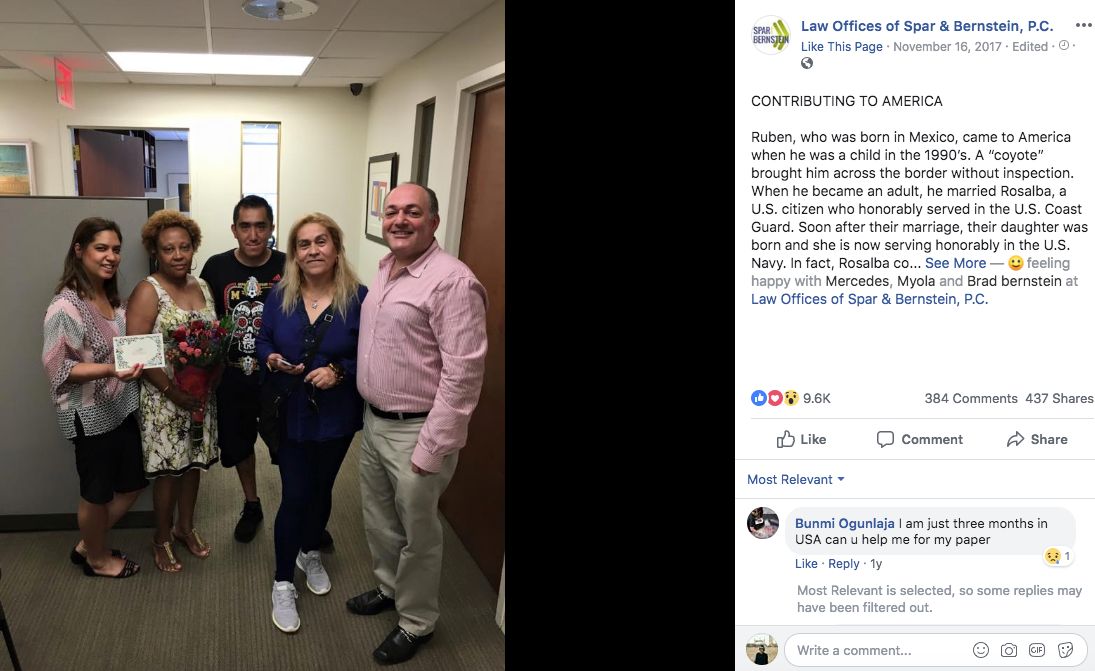The image size is (1095, 671).
Task: Expand post text with See More
Action: 955,263
